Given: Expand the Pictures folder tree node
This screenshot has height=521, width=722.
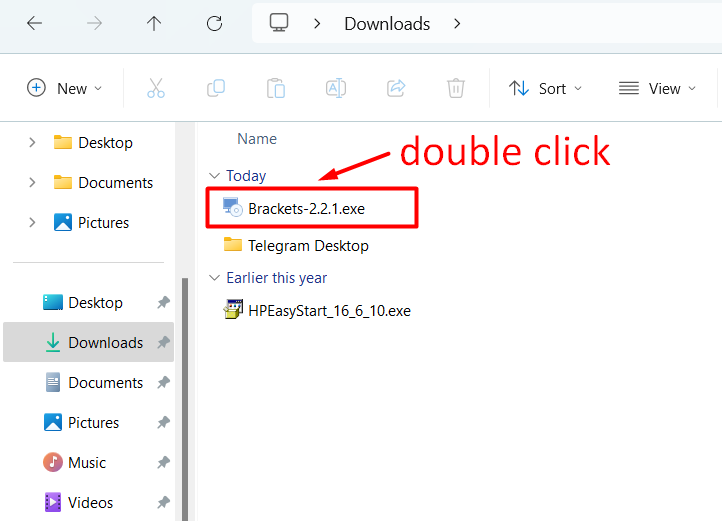Looking at the screenshot, I should click(32, 222).
